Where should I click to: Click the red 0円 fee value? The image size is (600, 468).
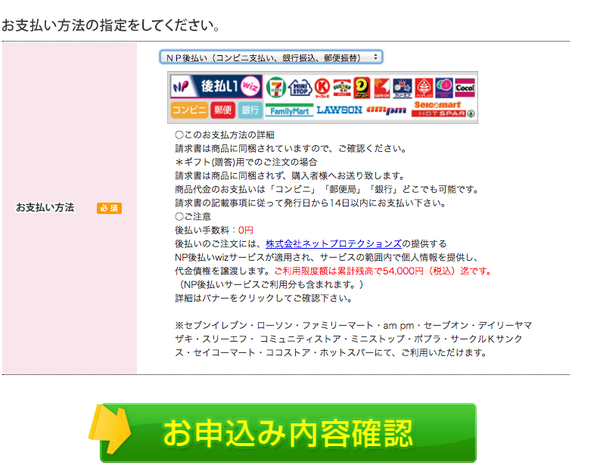(x=246, y=230)
